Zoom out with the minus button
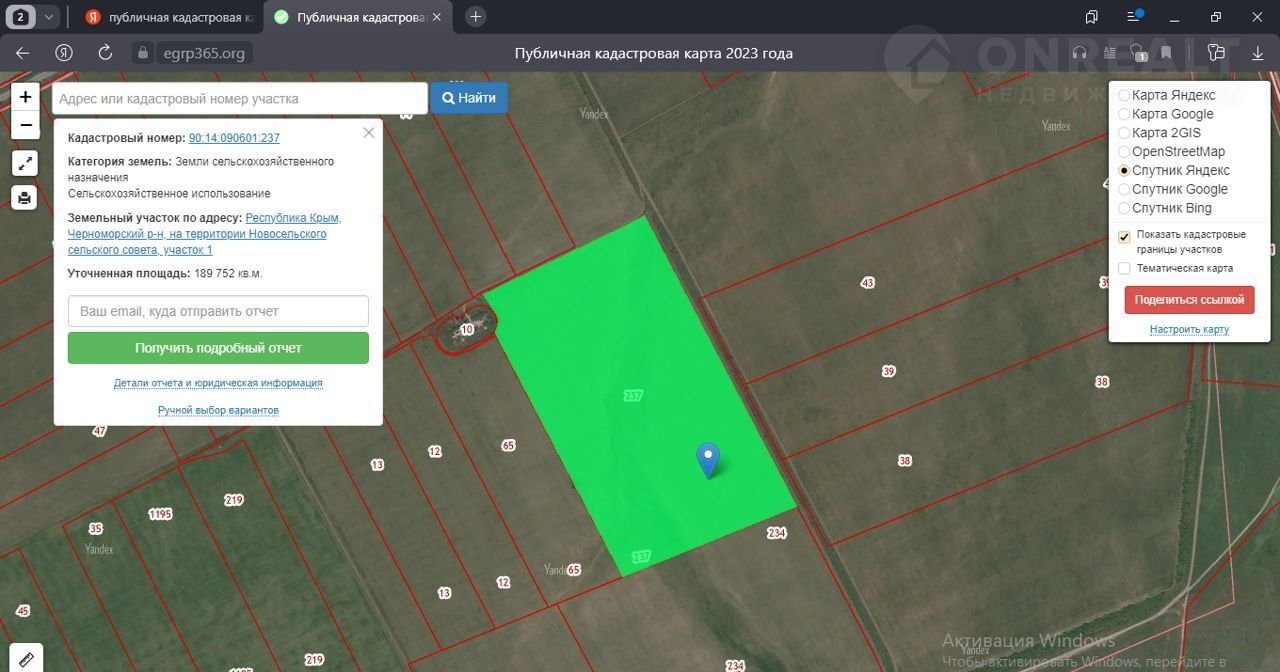 (25, 125)
